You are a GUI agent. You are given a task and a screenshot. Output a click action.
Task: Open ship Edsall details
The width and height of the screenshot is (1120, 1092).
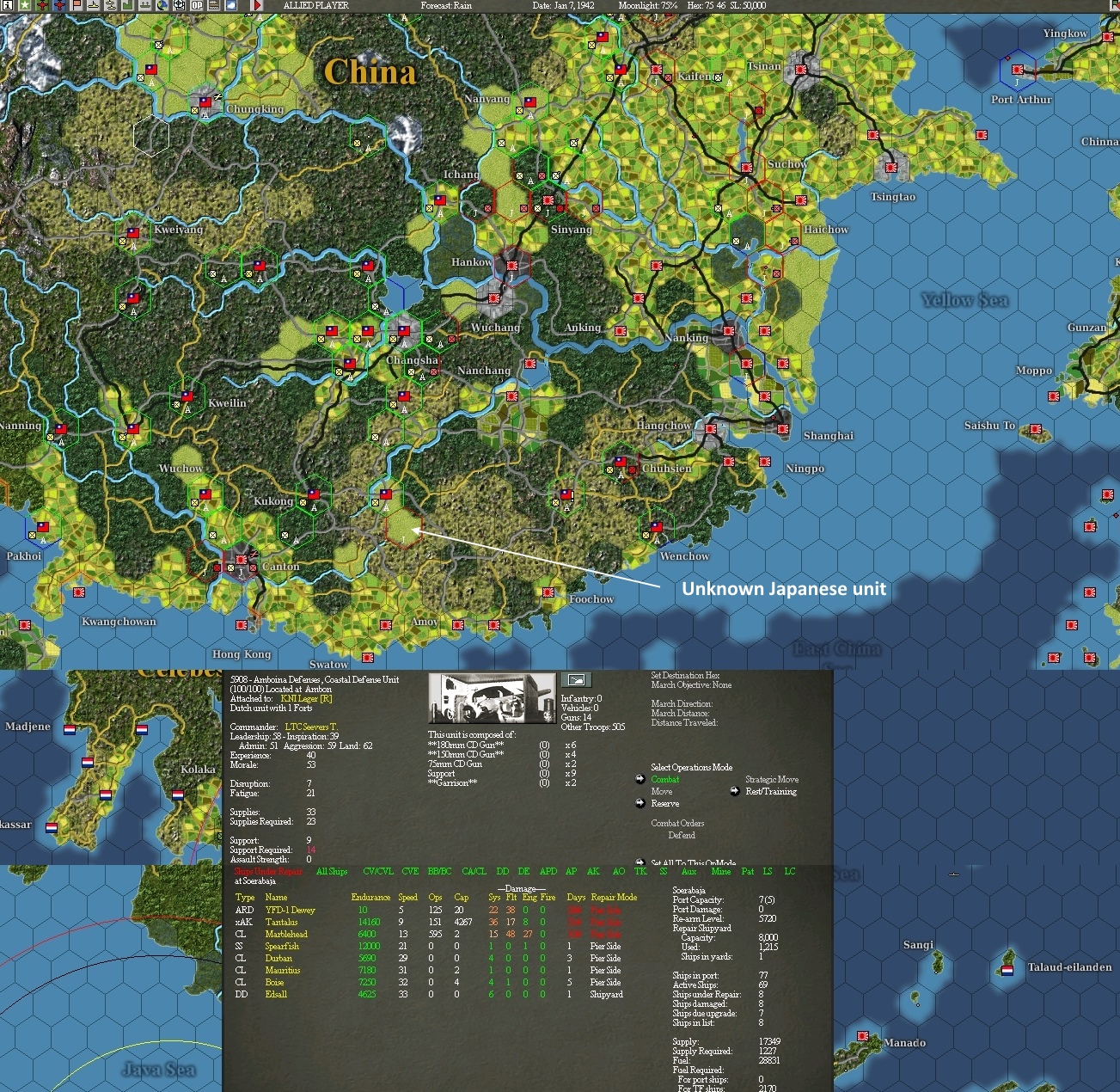tap(276, 994)
